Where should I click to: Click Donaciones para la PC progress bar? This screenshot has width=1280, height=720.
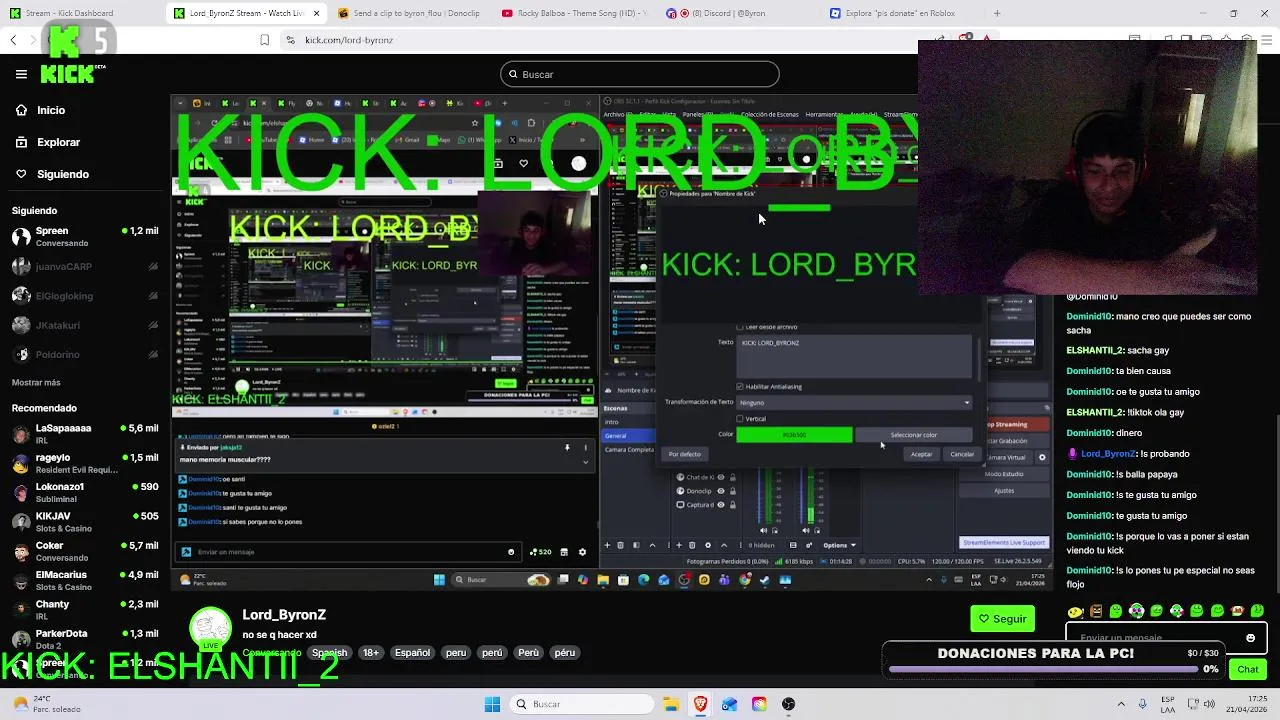[x=1043, y=669]
